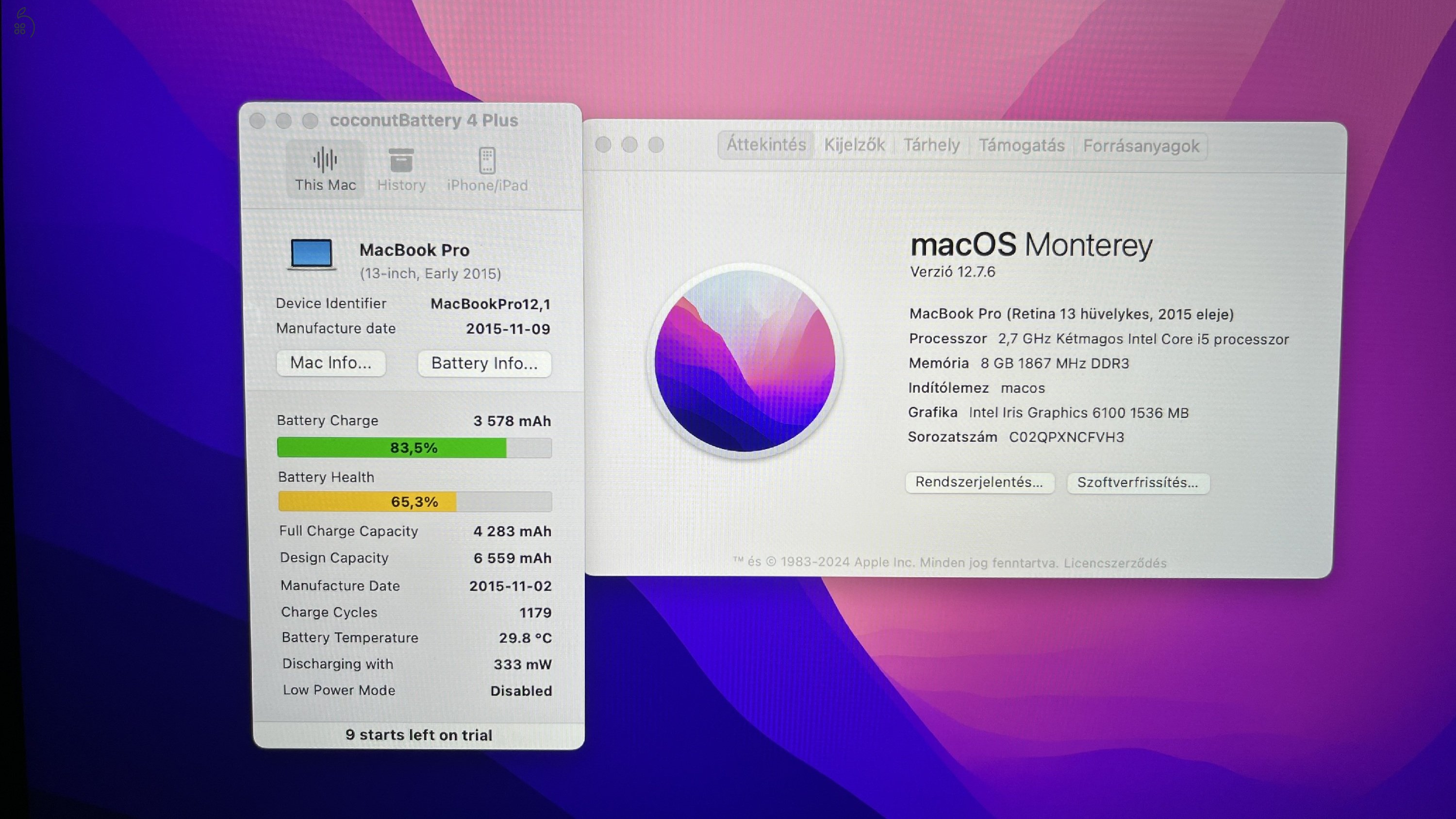Click the '8 GB 1867 MHz DDR3' memory text
The image size is (1456, 819).
tap(1055, 363)
